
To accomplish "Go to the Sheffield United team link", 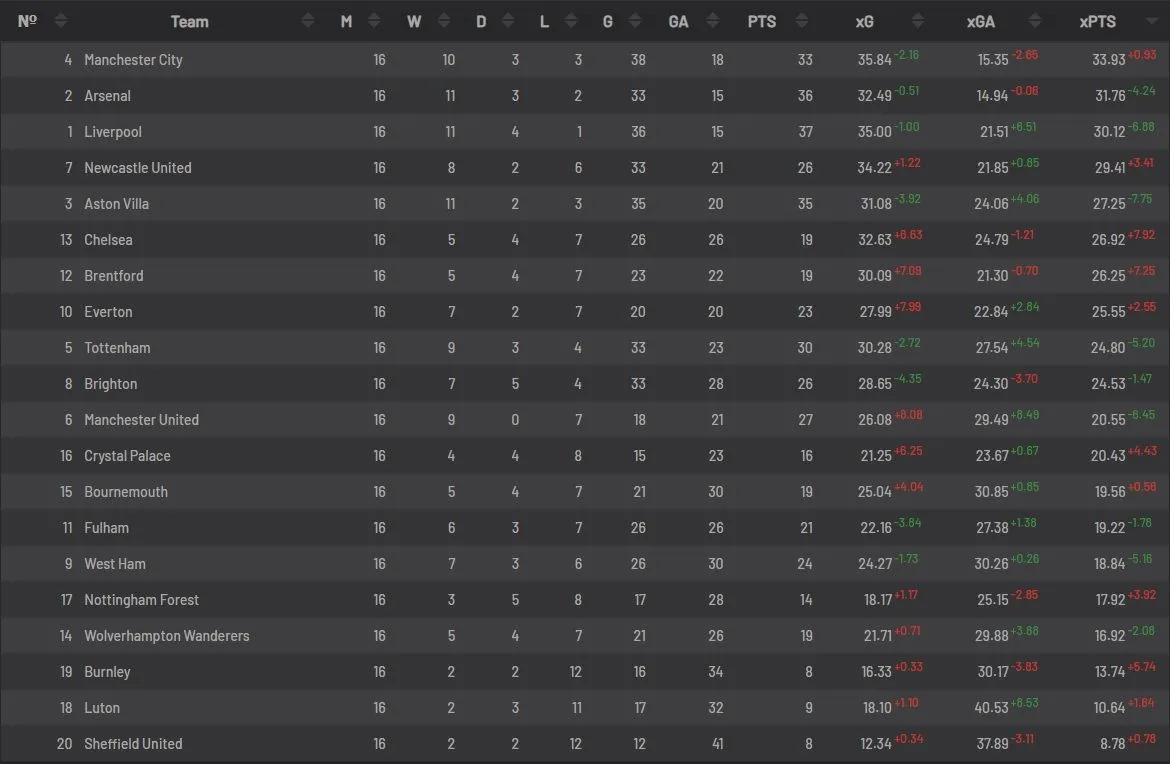I will point(133,744).
